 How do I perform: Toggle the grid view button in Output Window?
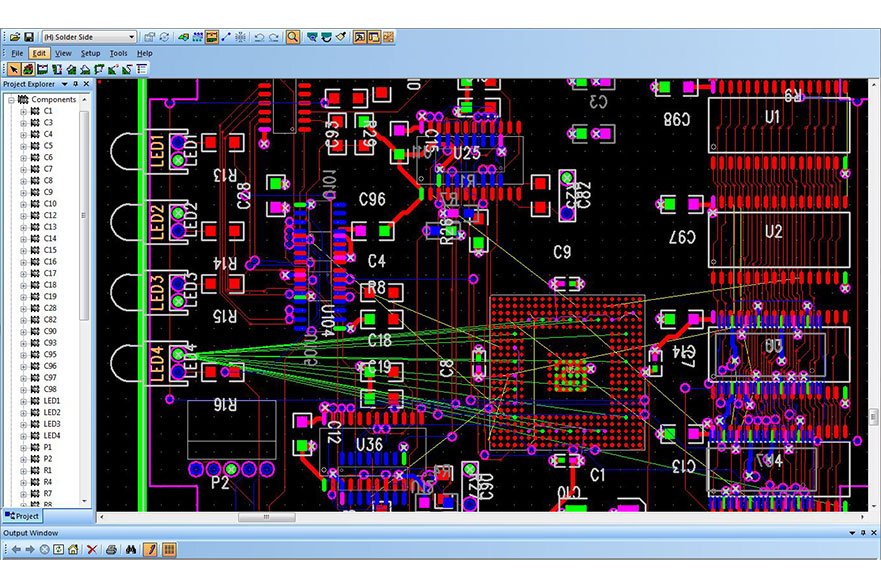tap(169, 549)
